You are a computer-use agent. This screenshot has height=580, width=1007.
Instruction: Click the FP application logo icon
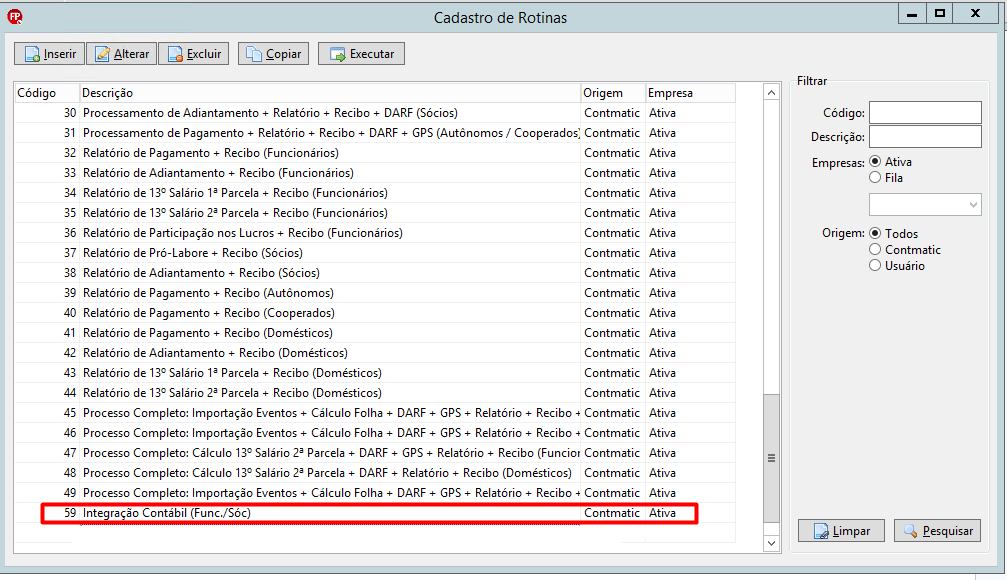click(15, 17)
